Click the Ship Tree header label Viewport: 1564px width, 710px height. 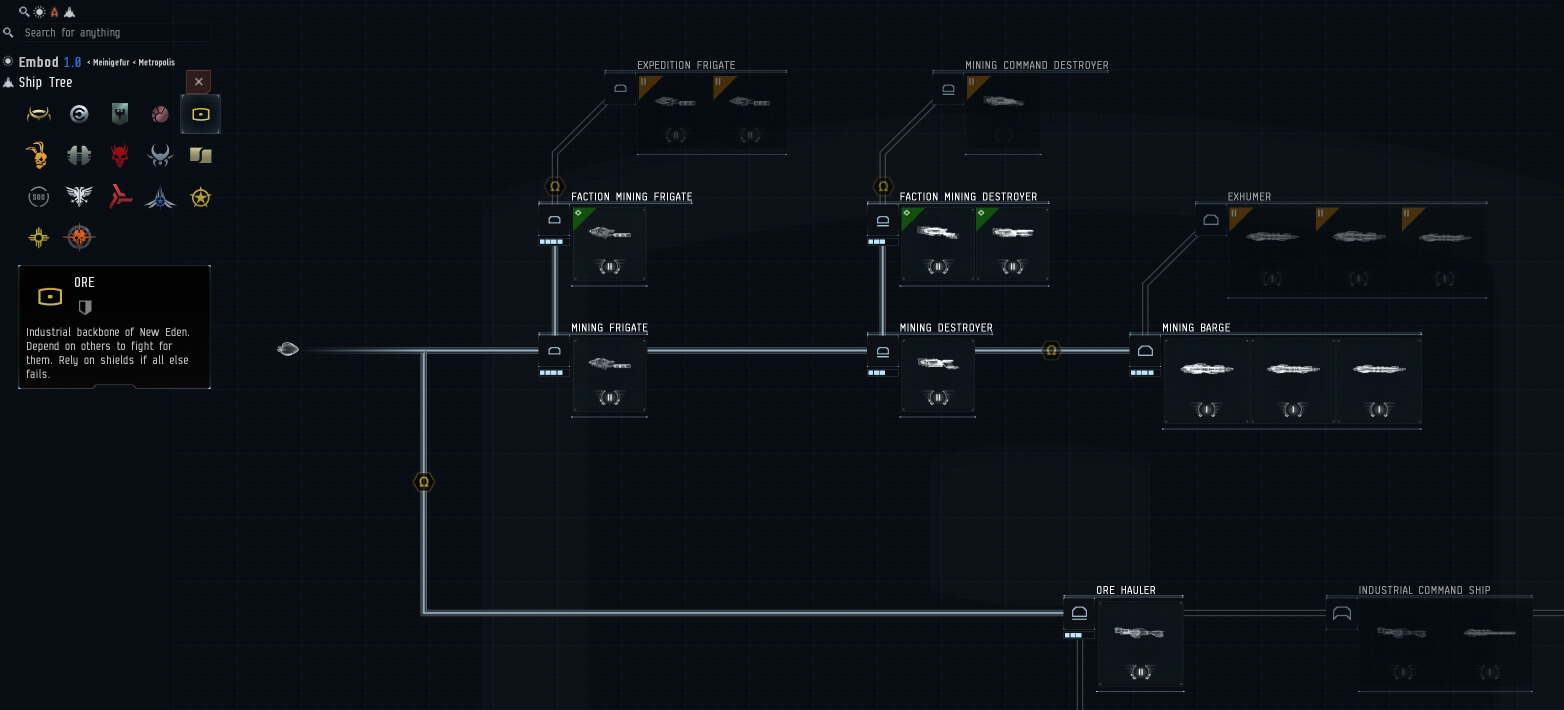point(45,82)
